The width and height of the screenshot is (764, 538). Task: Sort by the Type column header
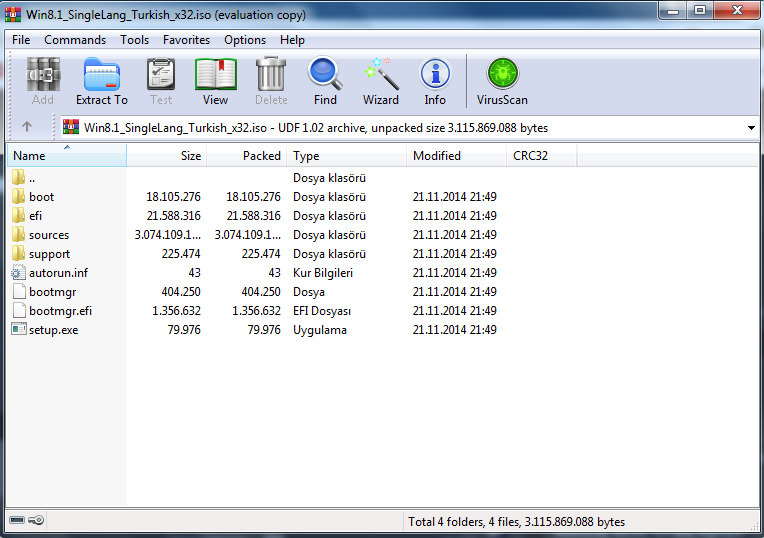point(346,155)
